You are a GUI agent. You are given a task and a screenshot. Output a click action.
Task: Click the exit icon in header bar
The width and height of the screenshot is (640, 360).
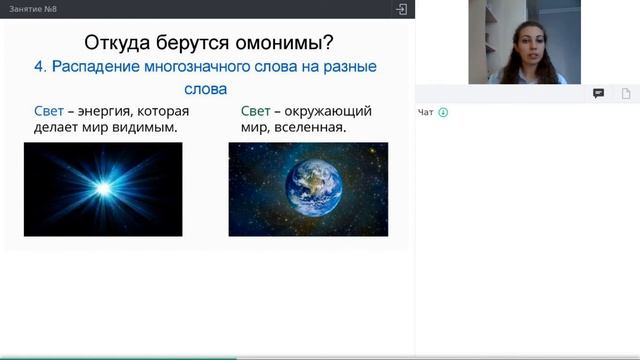tap(401, 9)
